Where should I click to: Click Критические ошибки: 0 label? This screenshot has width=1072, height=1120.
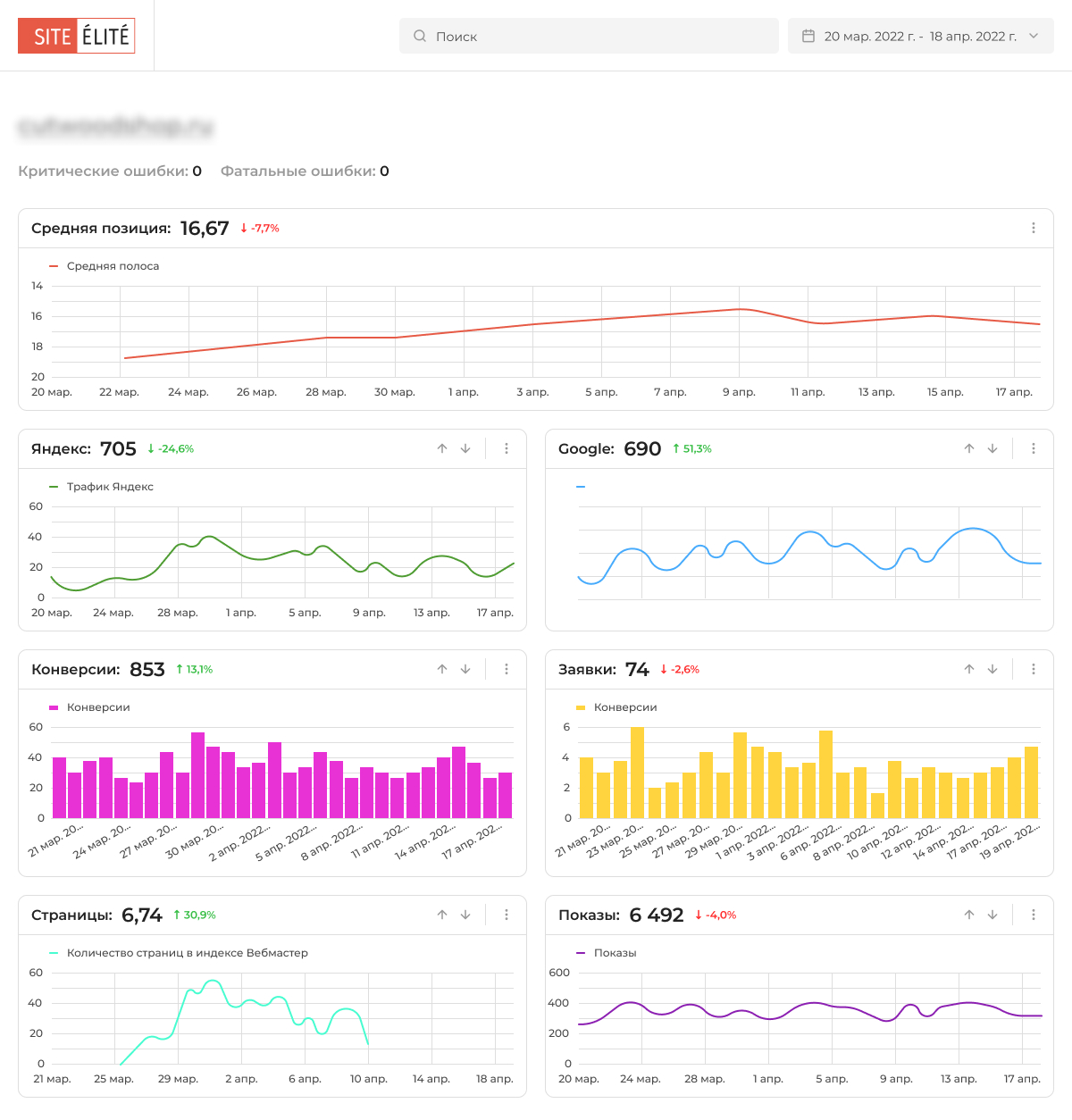tap(110, 171)
